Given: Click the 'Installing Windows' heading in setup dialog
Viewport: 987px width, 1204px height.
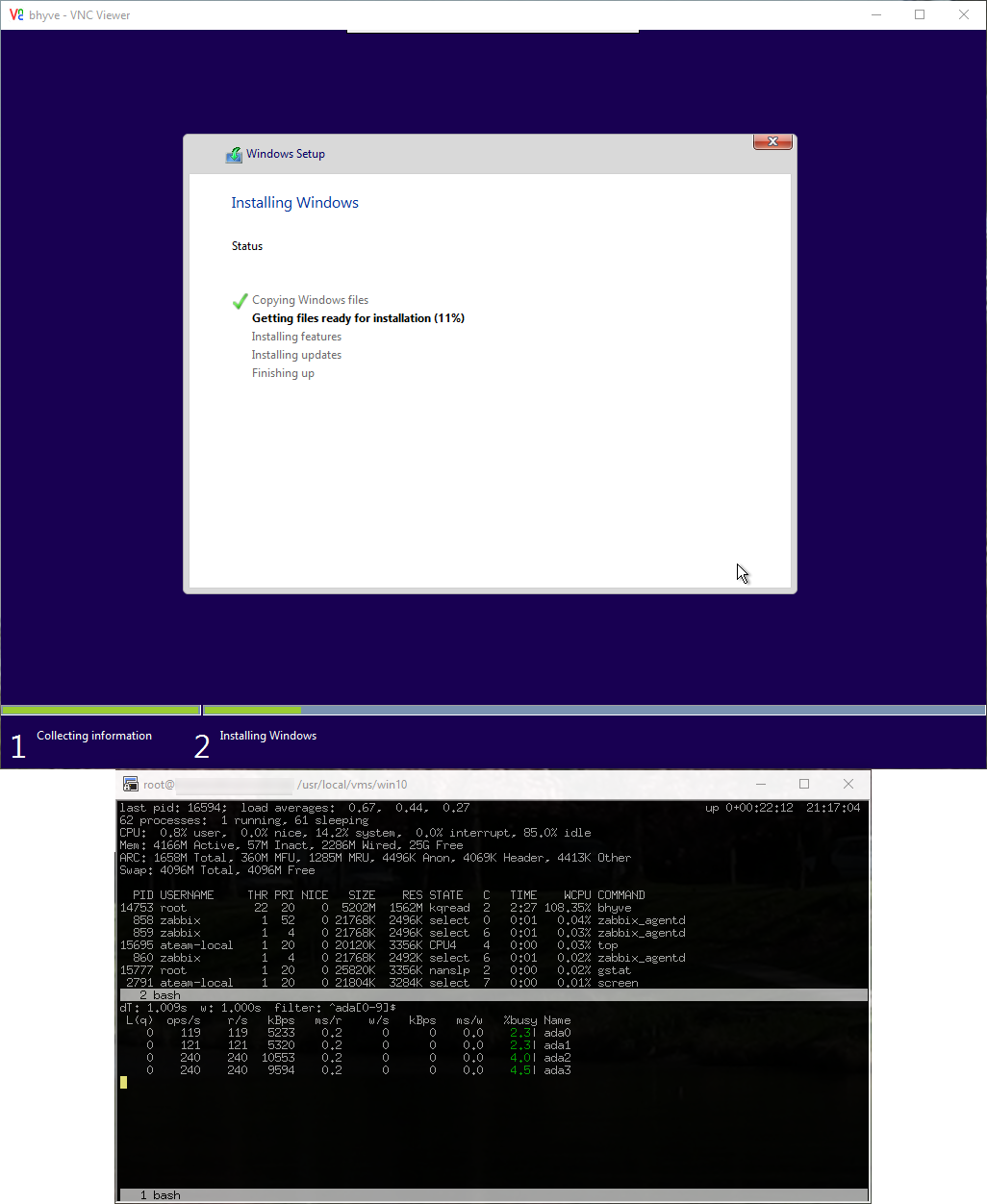Looking at the screenshot, I should pos(294,203).
